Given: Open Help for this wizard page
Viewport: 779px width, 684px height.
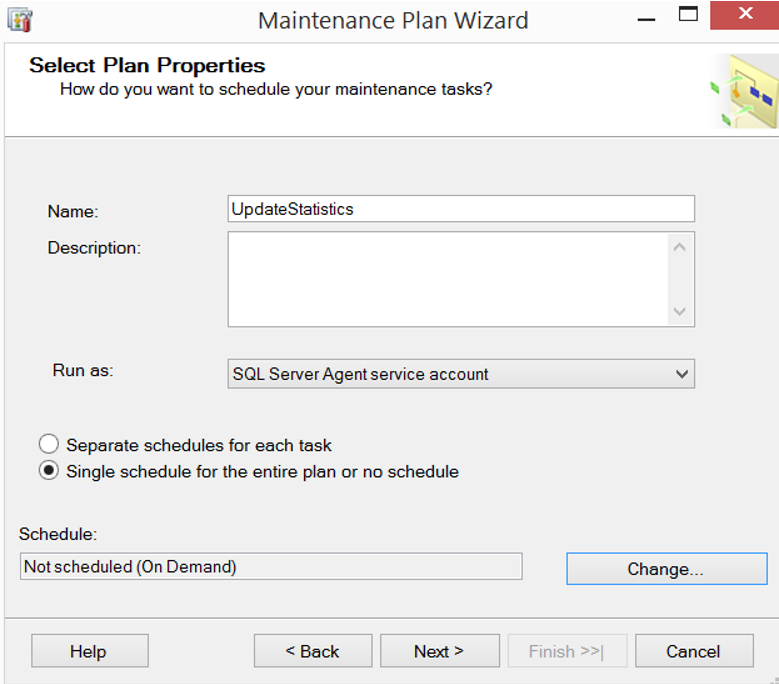Looking at the screenshot, I should 90,651.
